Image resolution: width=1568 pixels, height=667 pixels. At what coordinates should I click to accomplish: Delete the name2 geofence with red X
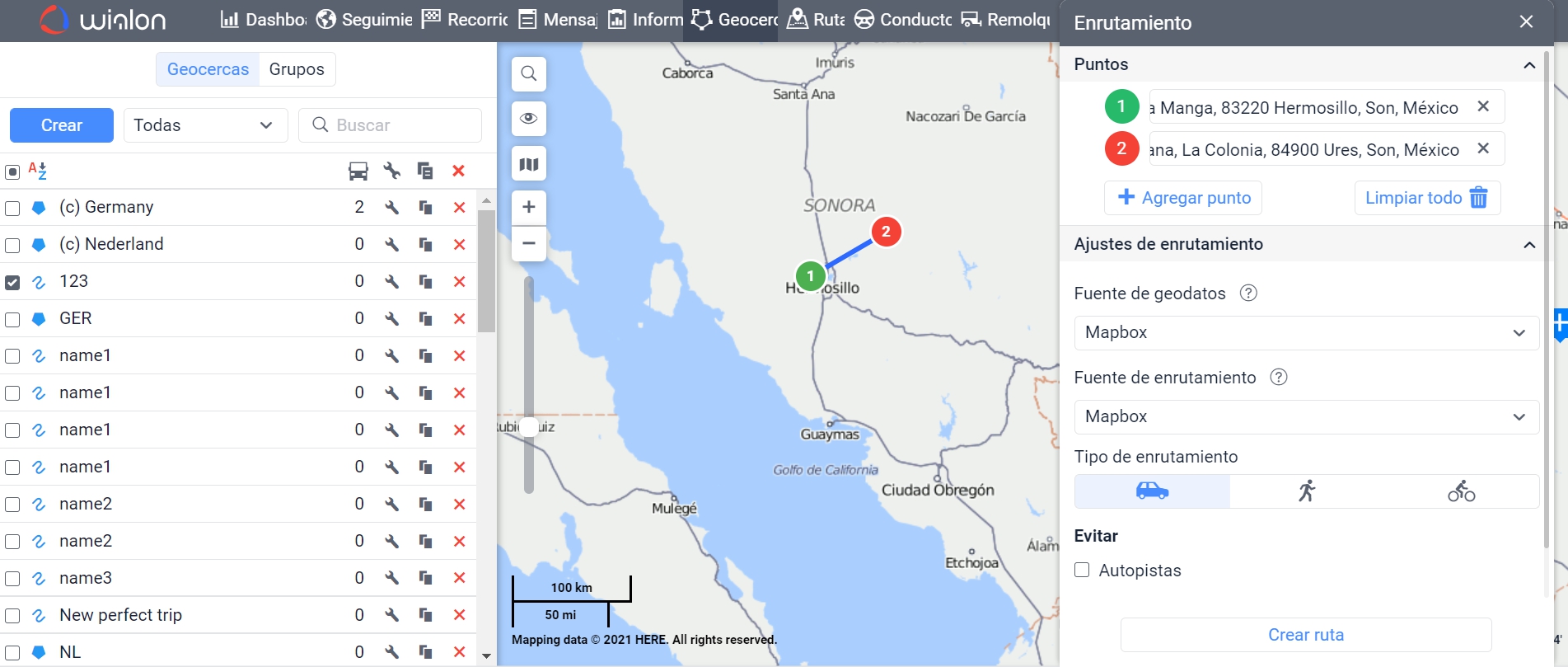[459, 505]
